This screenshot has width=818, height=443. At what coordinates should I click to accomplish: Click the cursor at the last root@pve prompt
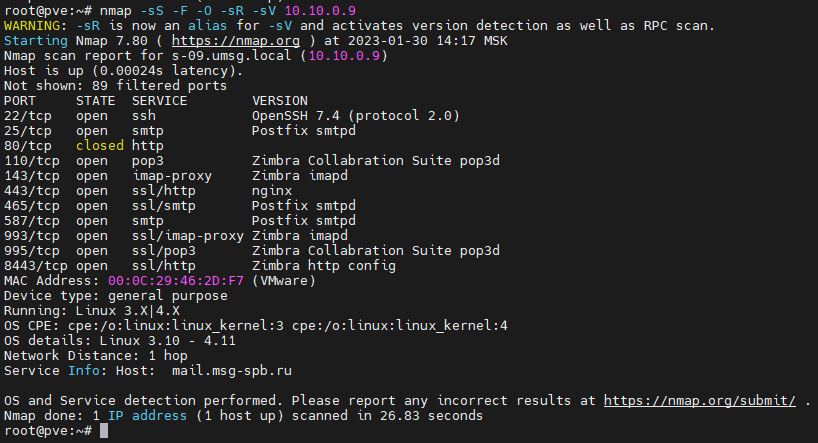(x=105, y=430)
